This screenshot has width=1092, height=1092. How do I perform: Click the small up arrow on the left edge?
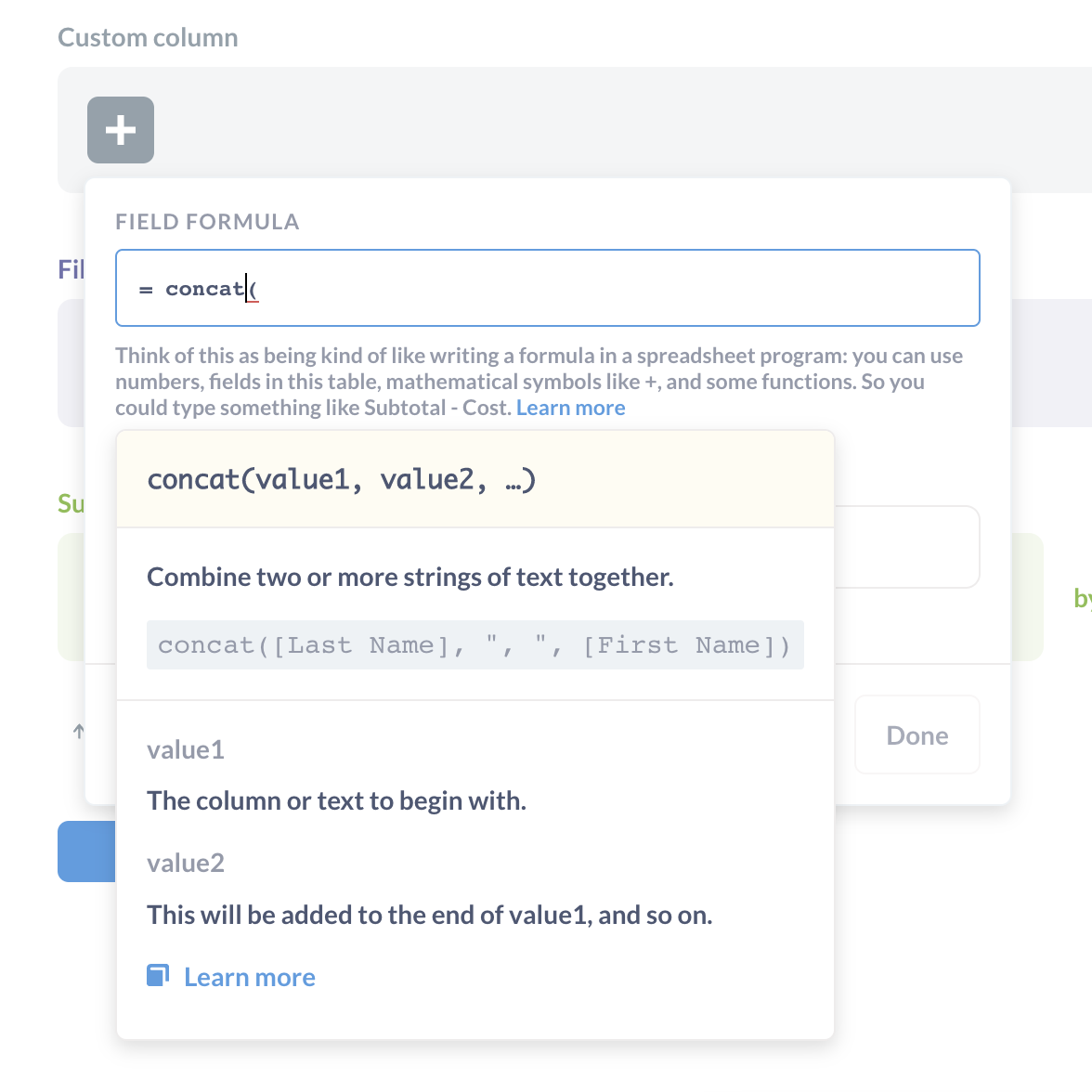pyautogui.click(x=78, y=733)
